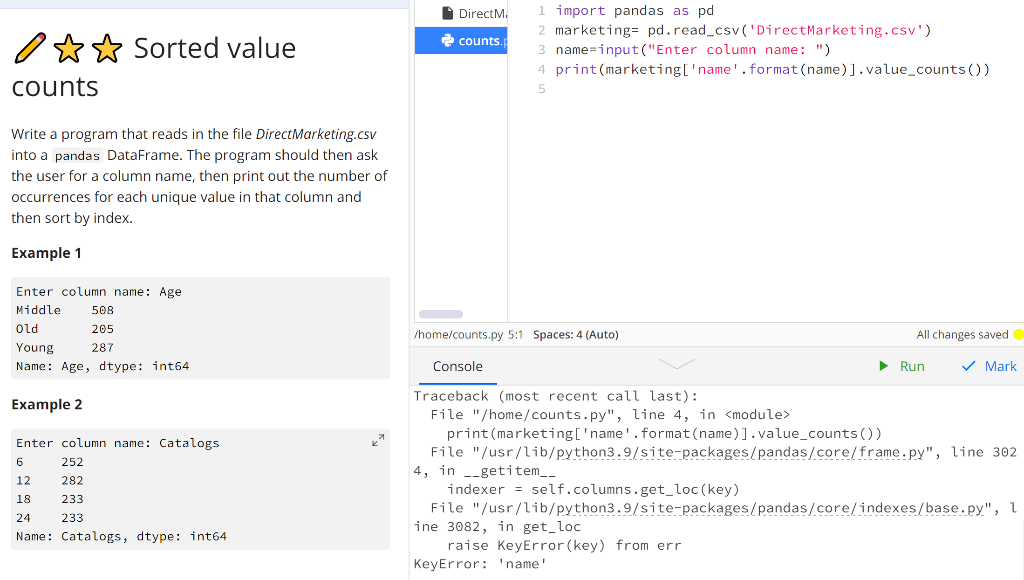1024x580 pixels.
Task: Click the KeyError: 'name' message in console
Action: tap(480, 564)
